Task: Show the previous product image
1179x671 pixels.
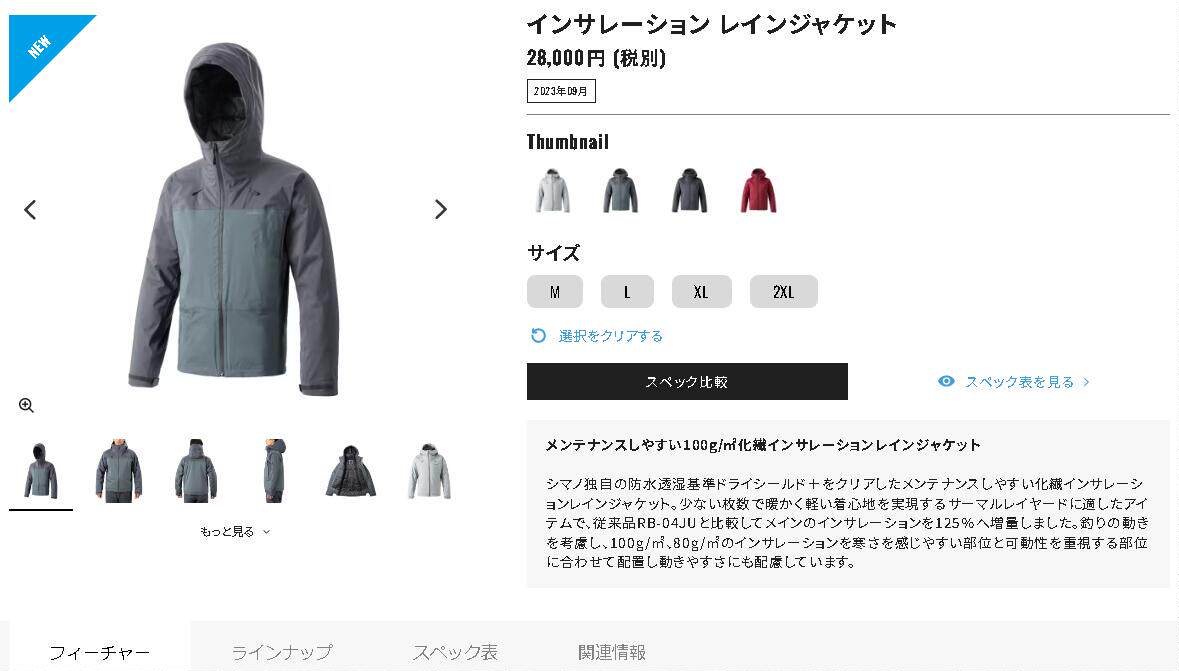Action: [x=30, y=209]
